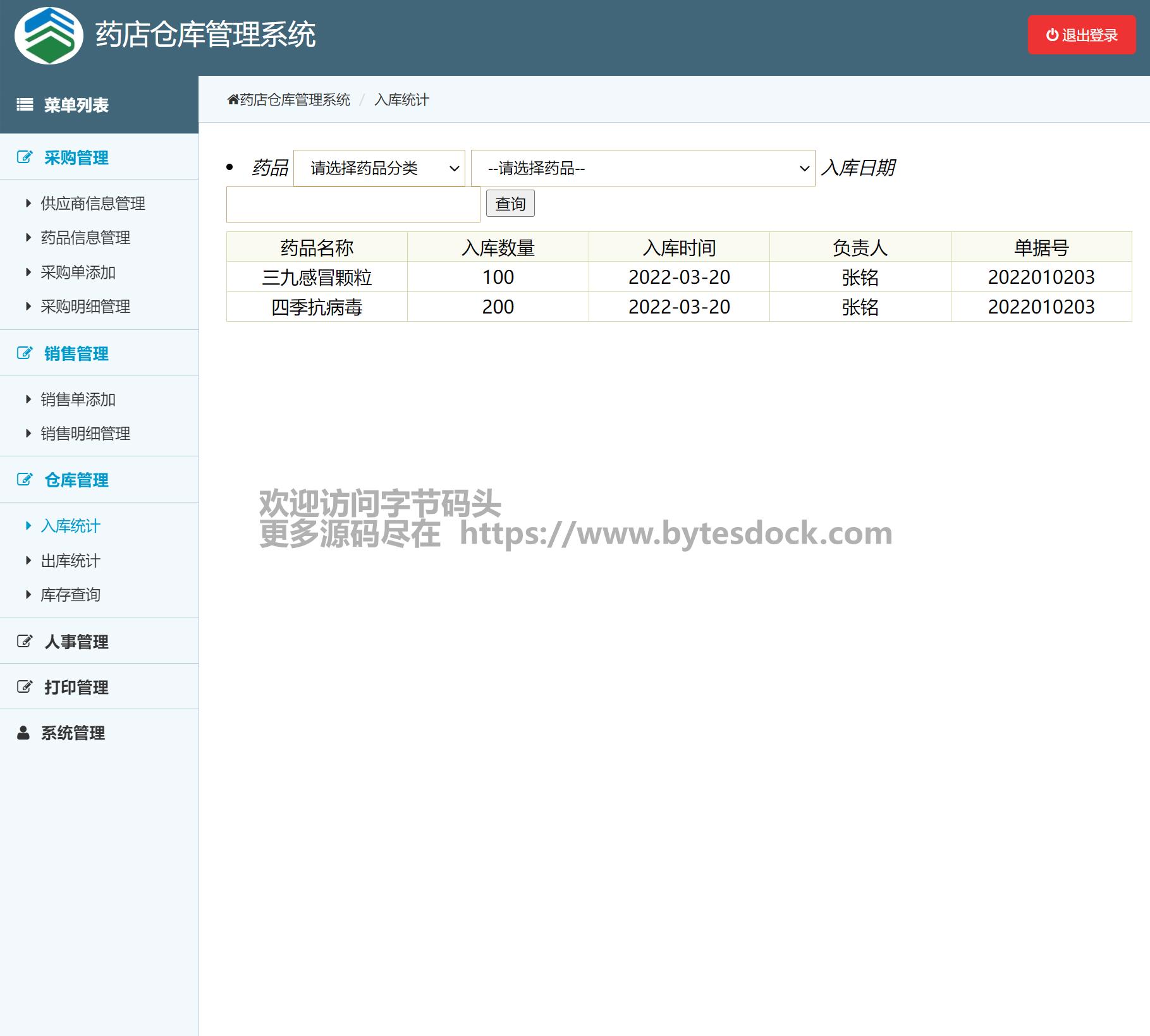The image size is (1150, 1036).
Task: Click the edit icon beside 采购管理
Action: (x=25, y=157)
